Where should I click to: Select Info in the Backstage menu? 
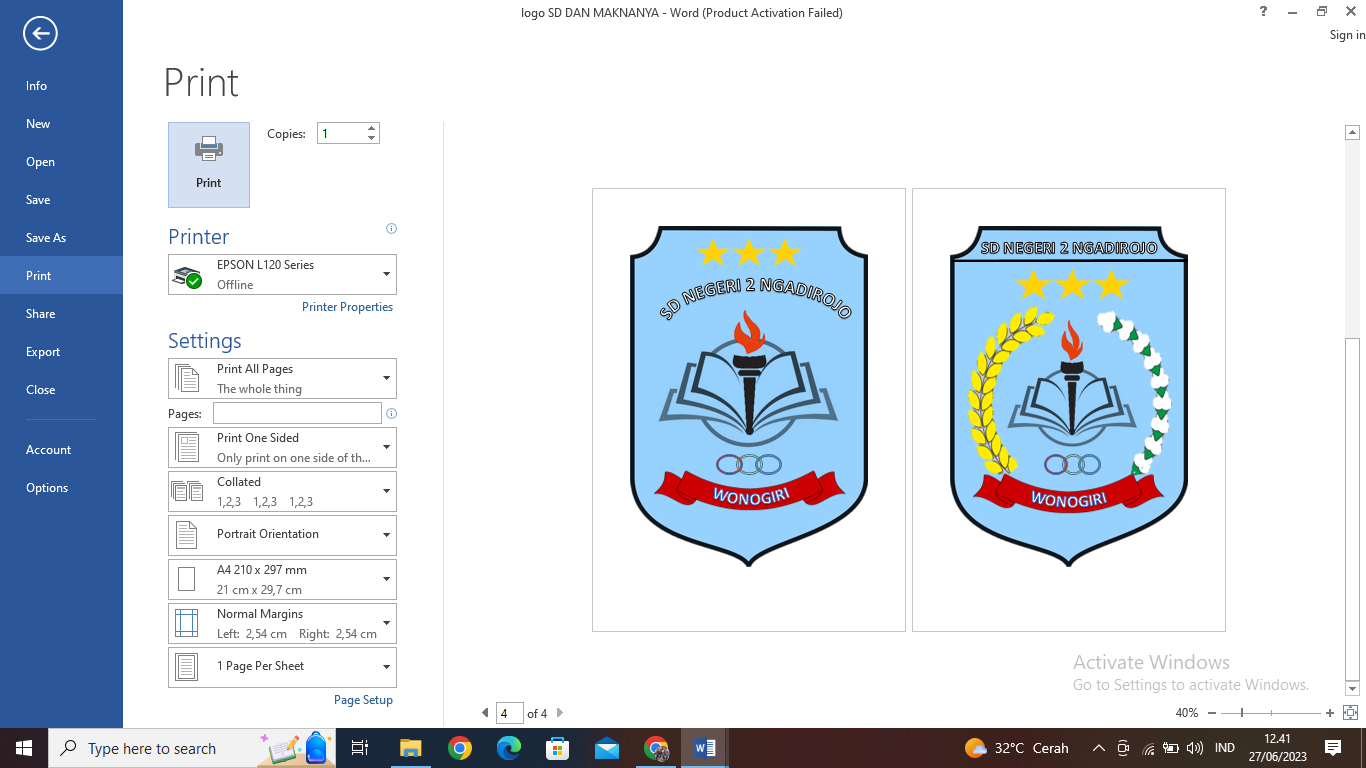[x=61, y=86]
